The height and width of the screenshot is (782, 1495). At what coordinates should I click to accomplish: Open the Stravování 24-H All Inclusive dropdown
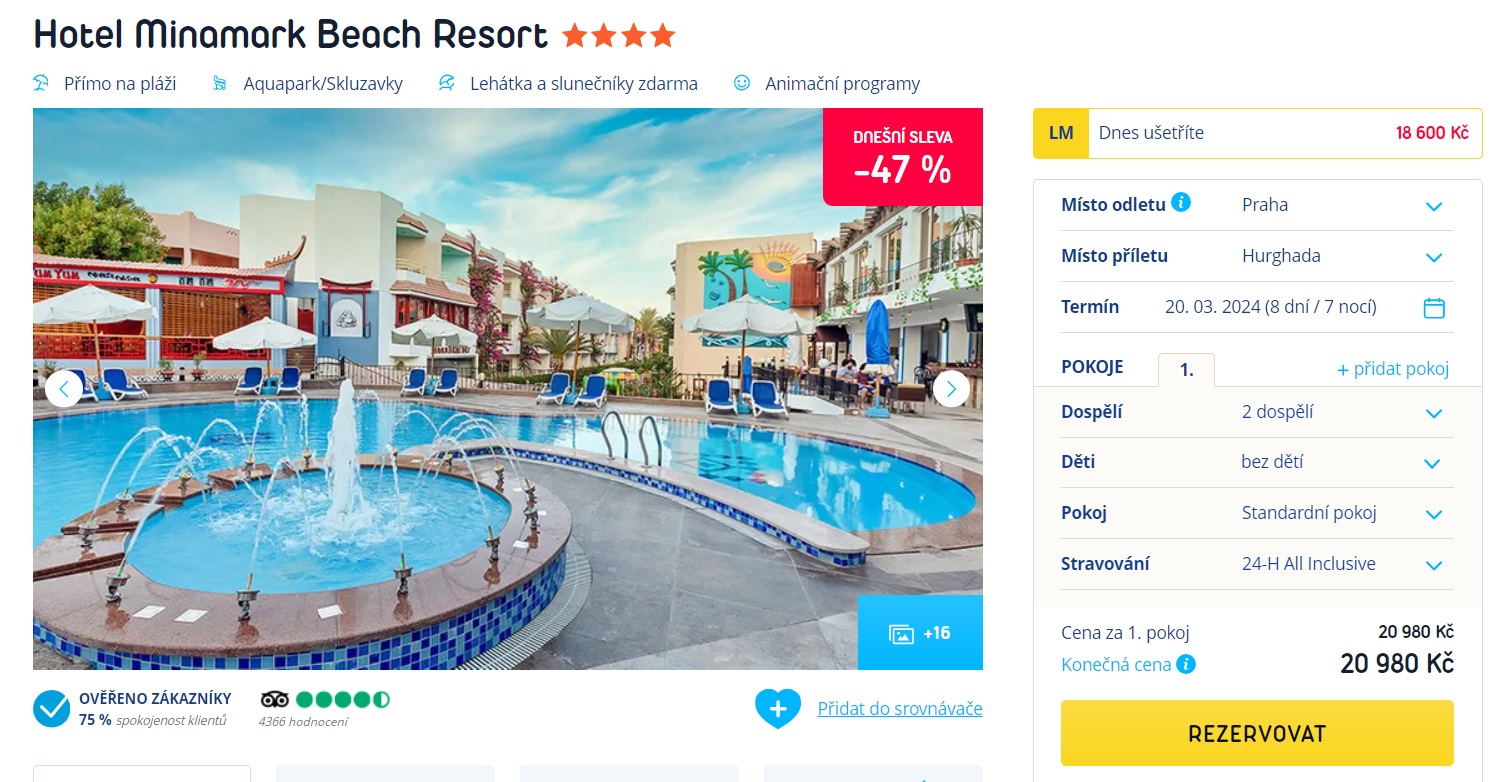pos(1257,564)
